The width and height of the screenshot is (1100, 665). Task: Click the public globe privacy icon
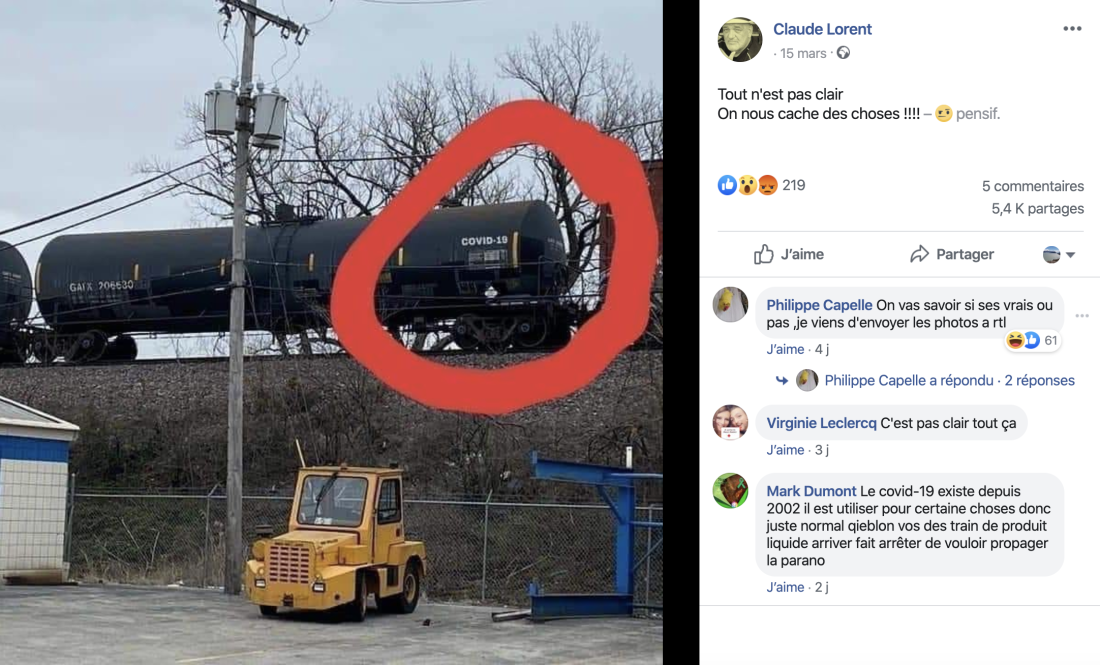(843, 53)
